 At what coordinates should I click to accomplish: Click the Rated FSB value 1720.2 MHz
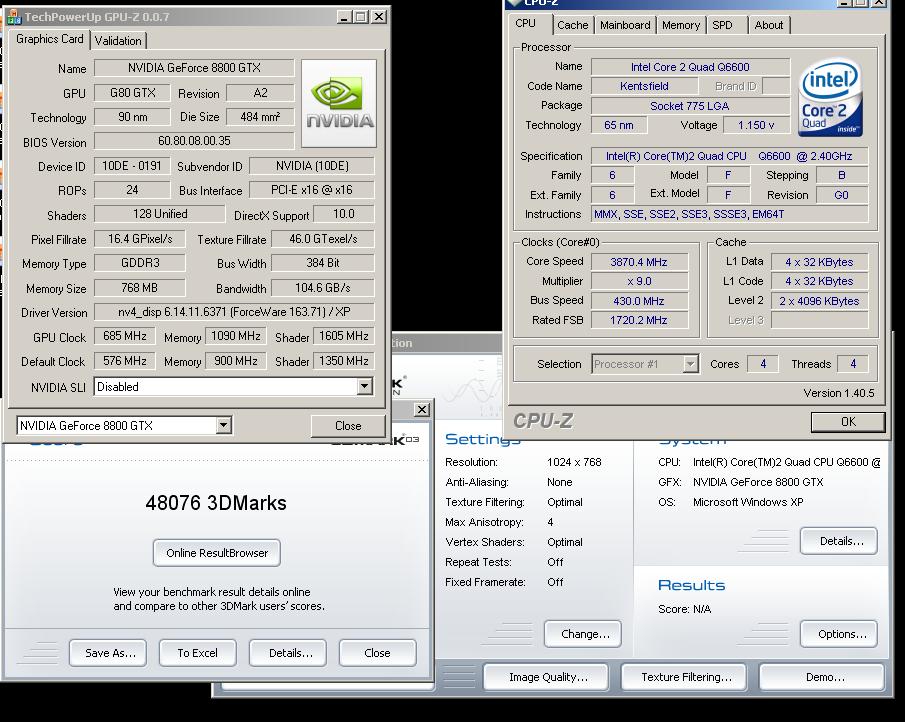(639, 320)
